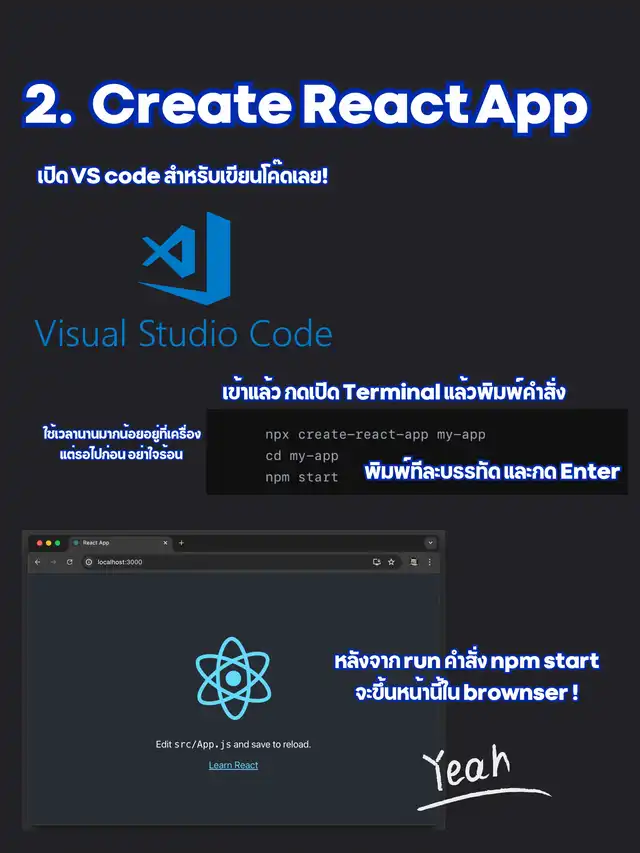Click the green macOS fullscreen button

pos(58,542)
